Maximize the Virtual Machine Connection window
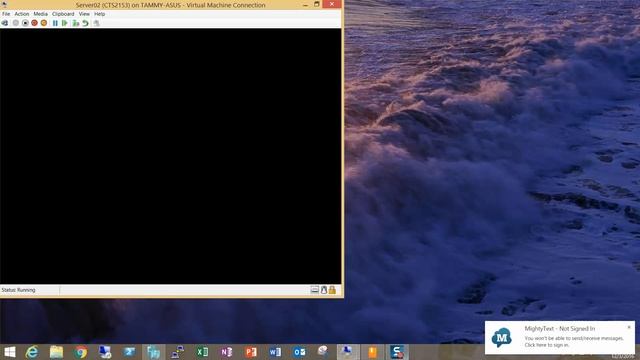Screen dimensions: 640x360 (x=316, y=4)
